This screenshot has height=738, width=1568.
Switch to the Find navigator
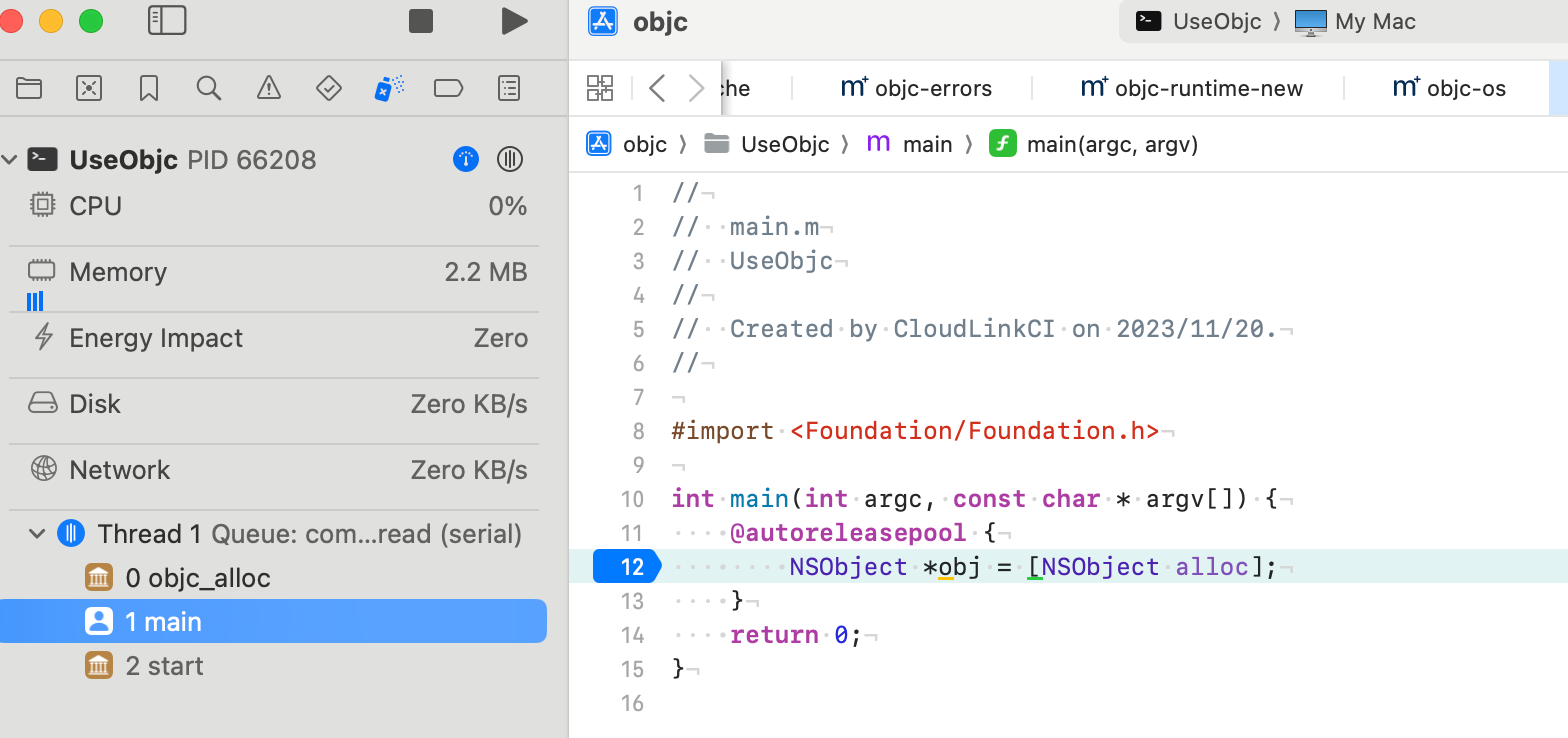click(209, 88)
